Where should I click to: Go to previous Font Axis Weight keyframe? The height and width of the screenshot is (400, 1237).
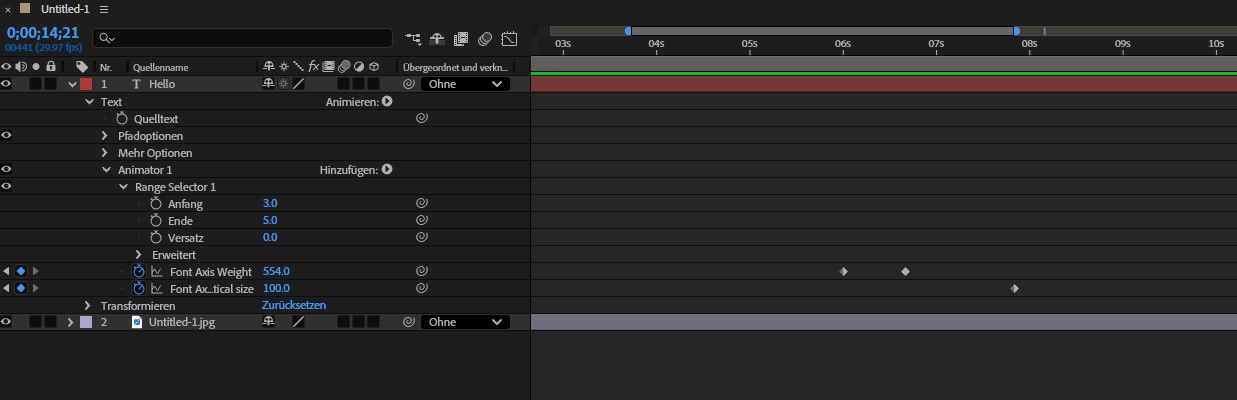pyautogui.click(x=6, y=271)
